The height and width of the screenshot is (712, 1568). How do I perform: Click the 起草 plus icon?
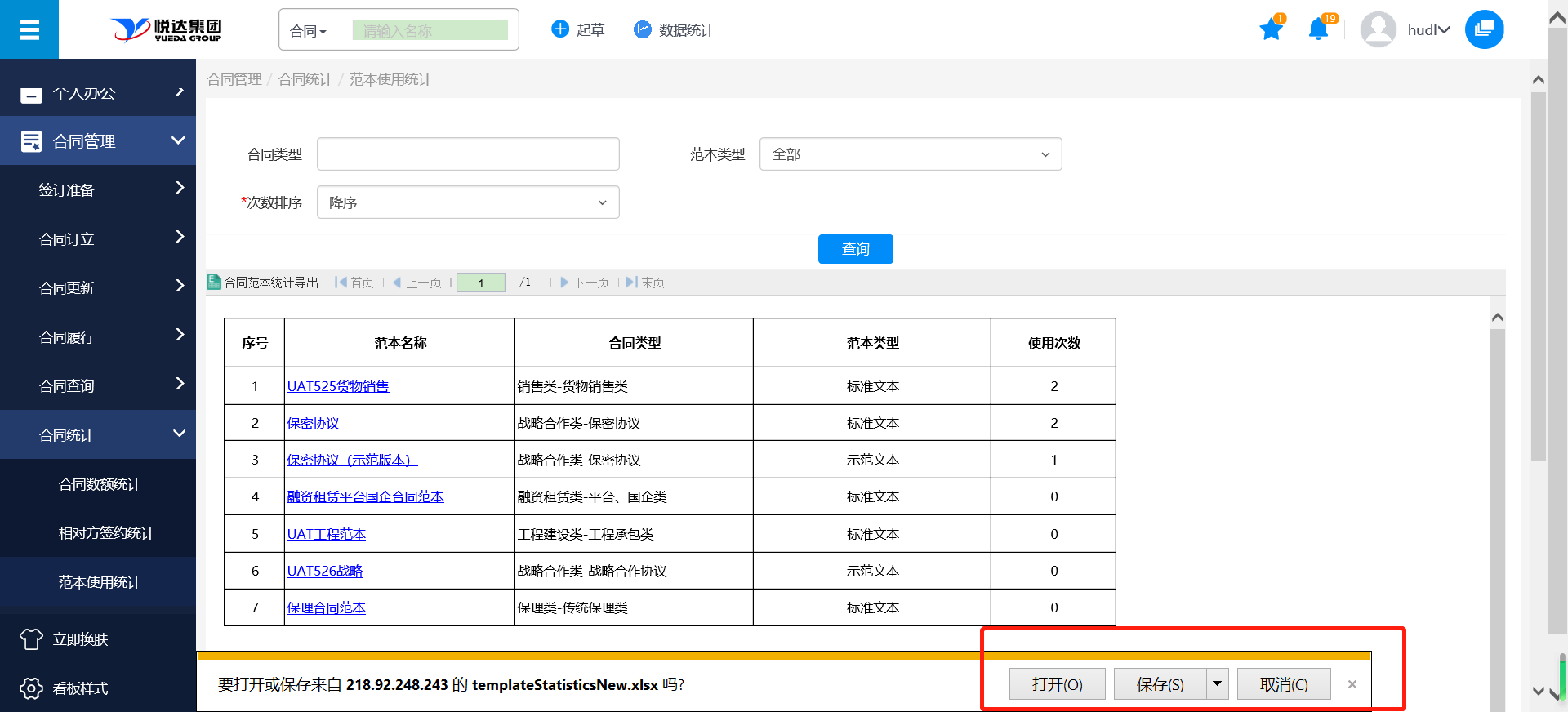click(560, 29)
